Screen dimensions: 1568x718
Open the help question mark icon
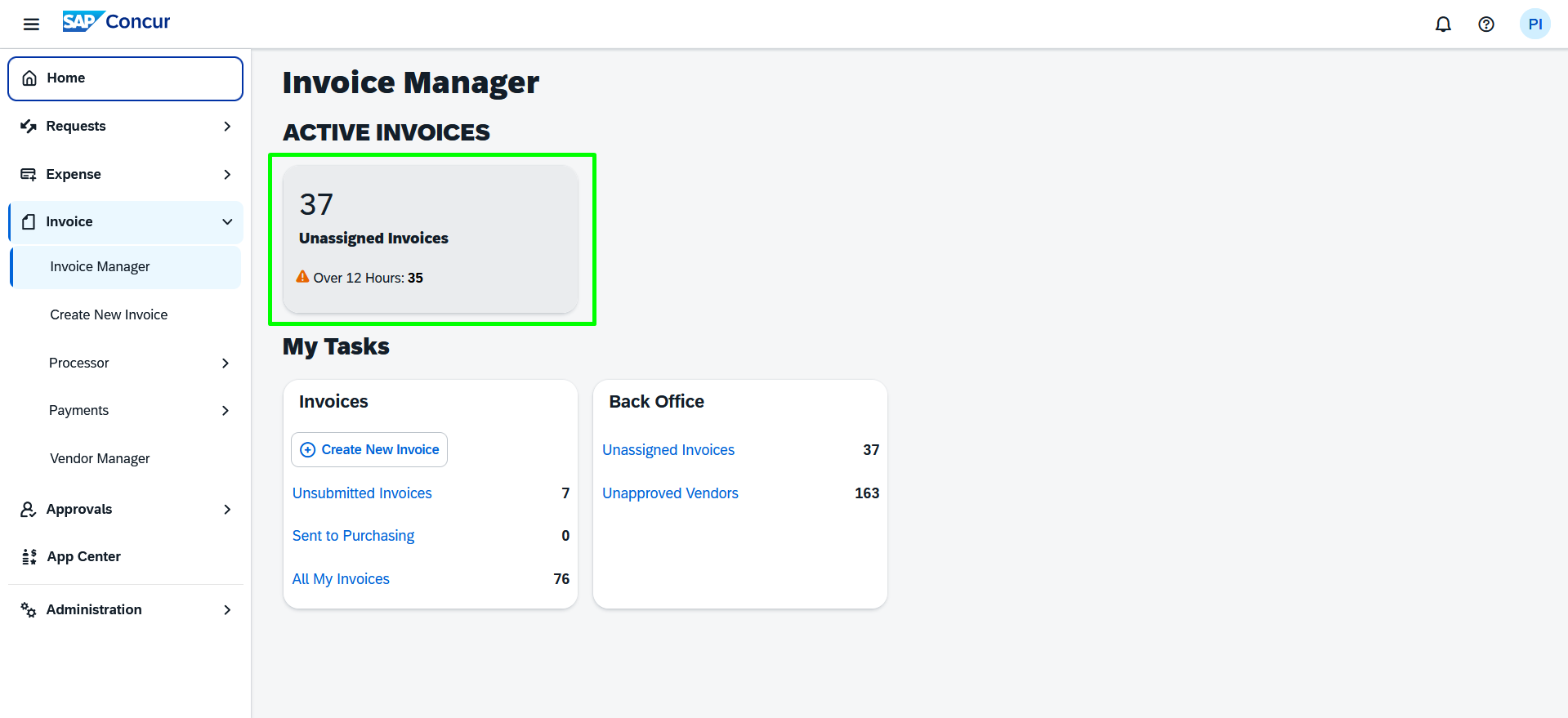[x=1486, y=25]
